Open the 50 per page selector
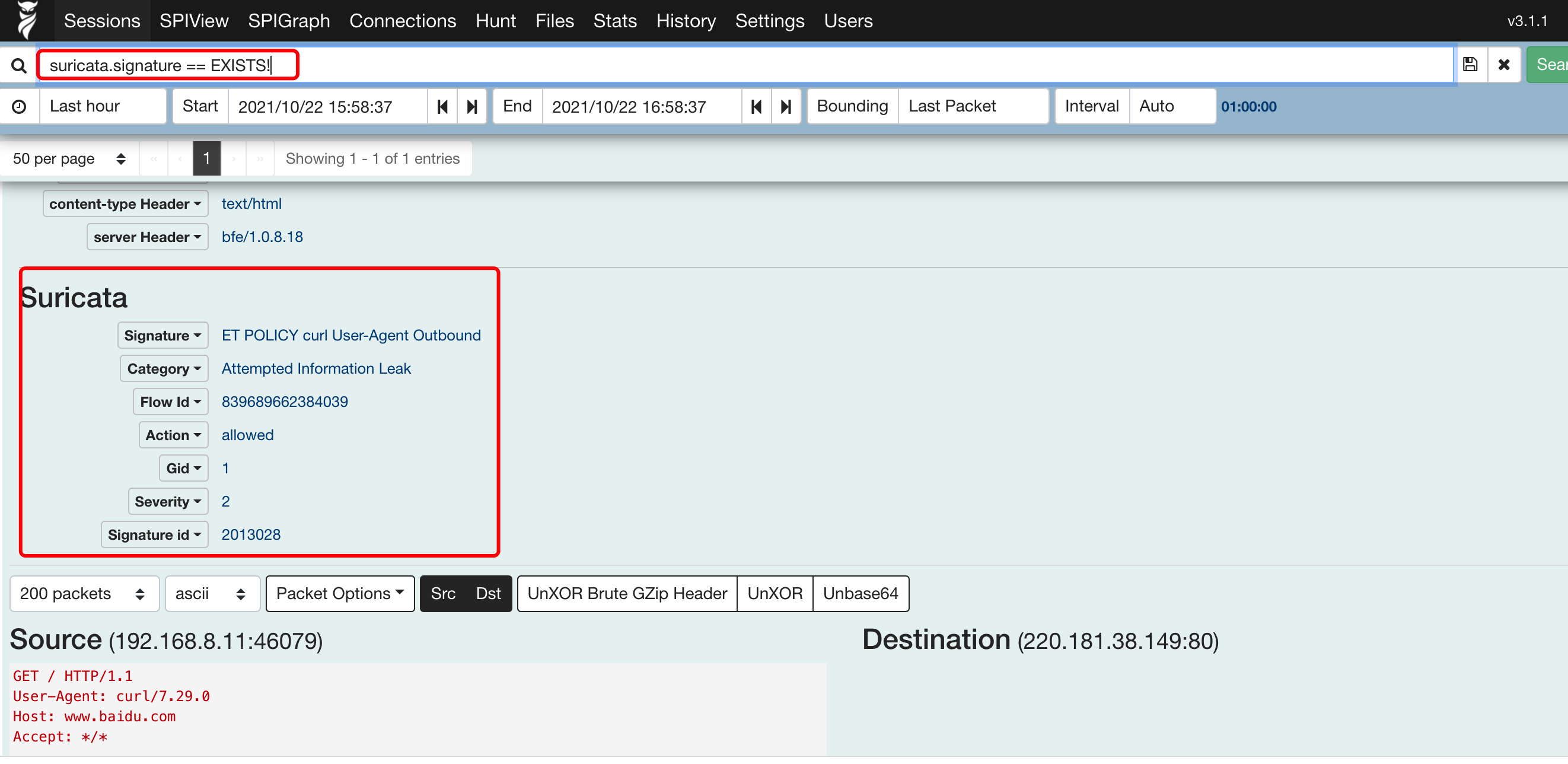This screenshot has height=764, width=1568. pyautogui.click(x=69, y=159)
